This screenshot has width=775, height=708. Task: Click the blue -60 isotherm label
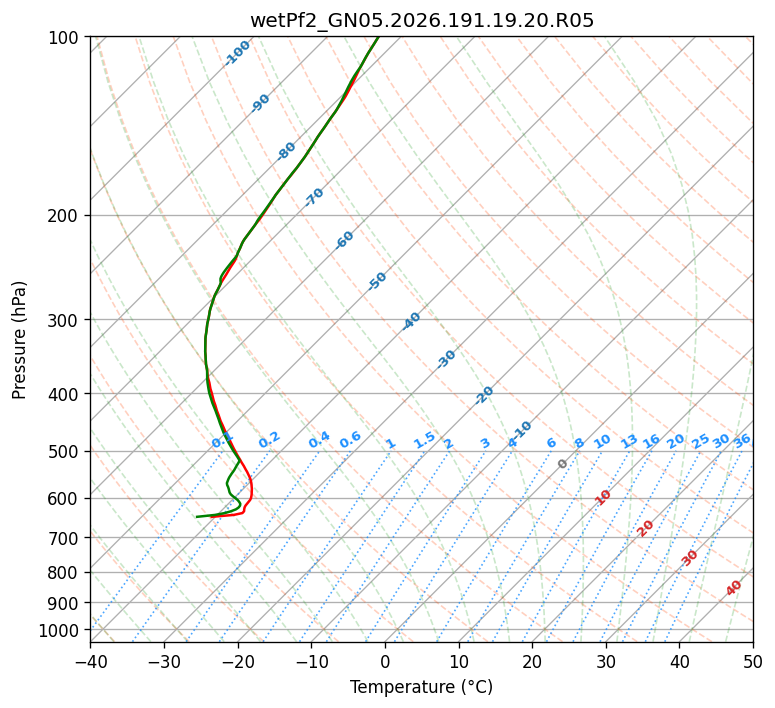[344, 240]
